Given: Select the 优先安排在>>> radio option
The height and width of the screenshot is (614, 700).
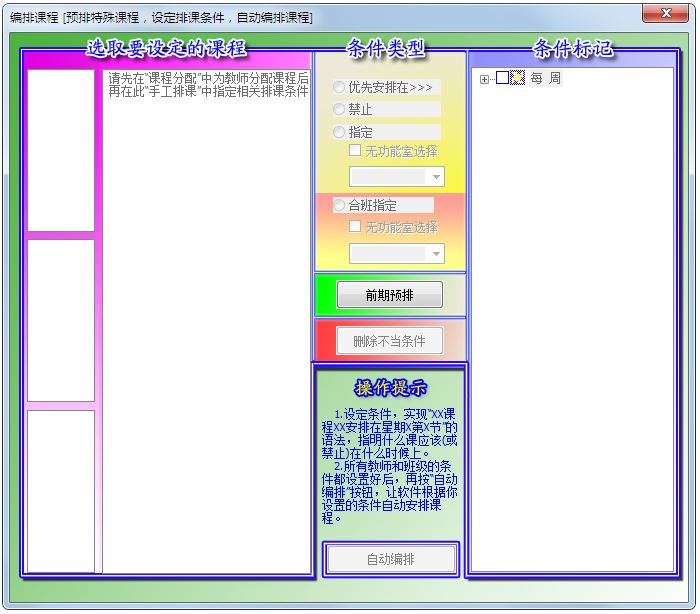Looking at the screenshot, I should point(340,88).
